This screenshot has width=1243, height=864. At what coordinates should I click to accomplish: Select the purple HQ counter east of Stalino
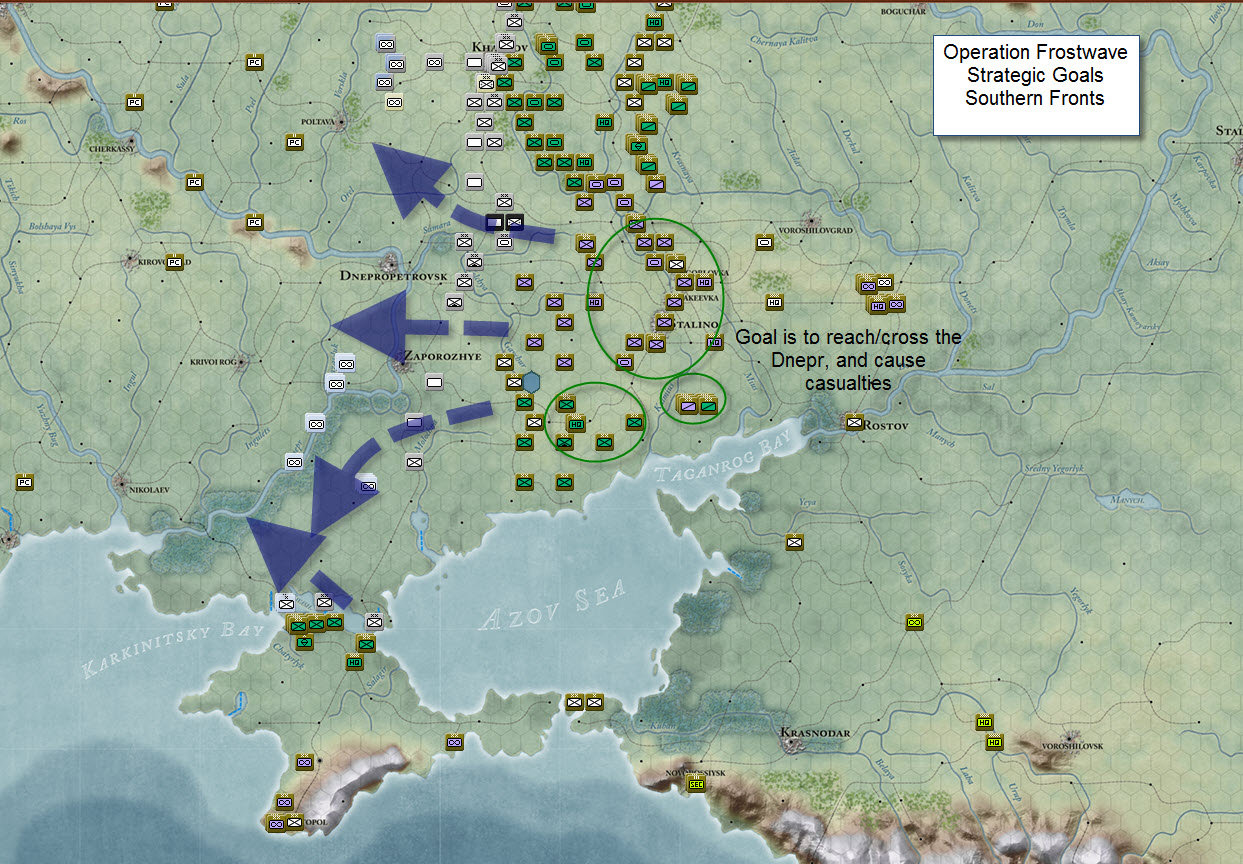715,342
